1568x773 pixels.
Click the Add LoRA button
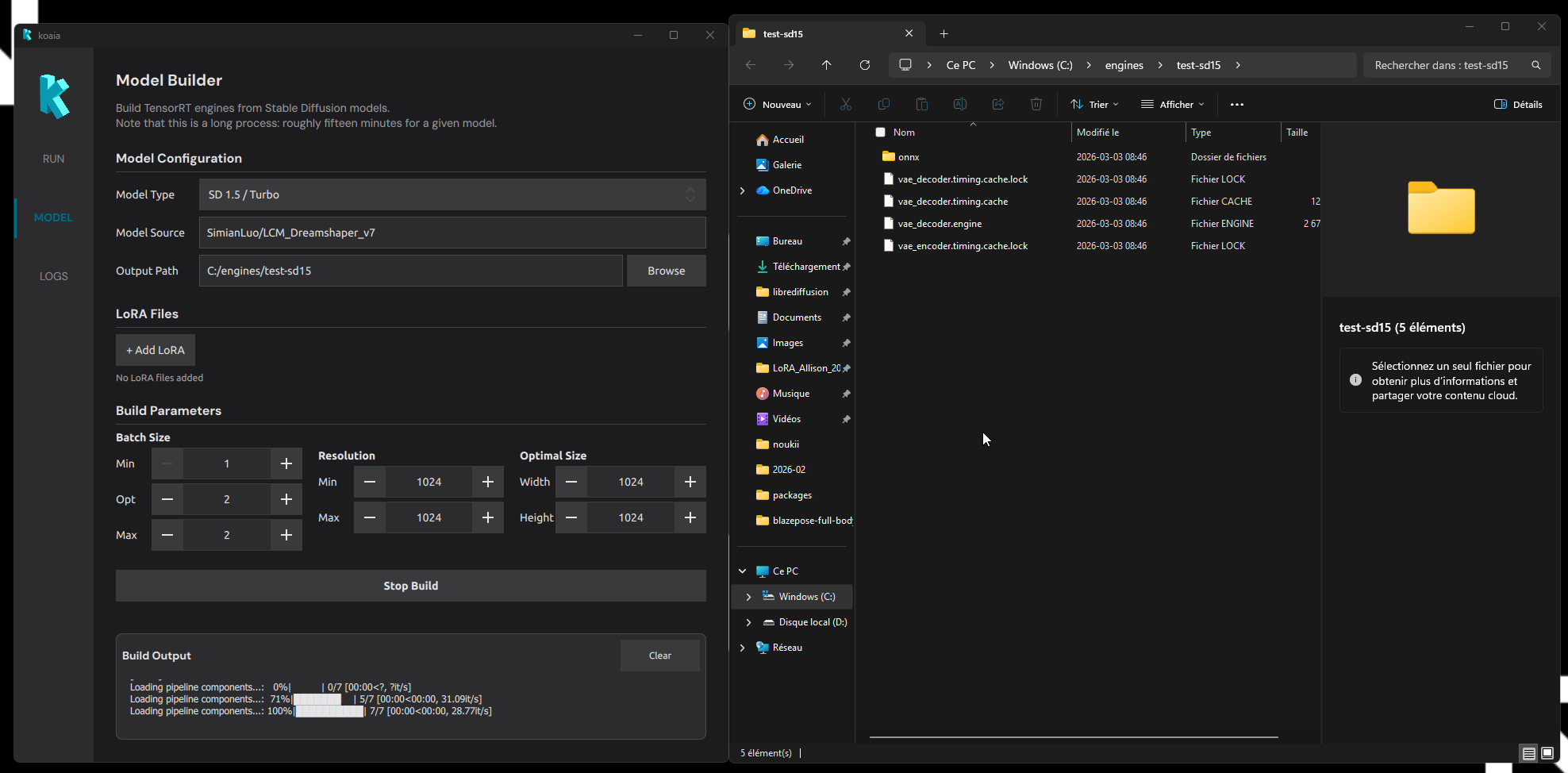click(x=156, y=350)
